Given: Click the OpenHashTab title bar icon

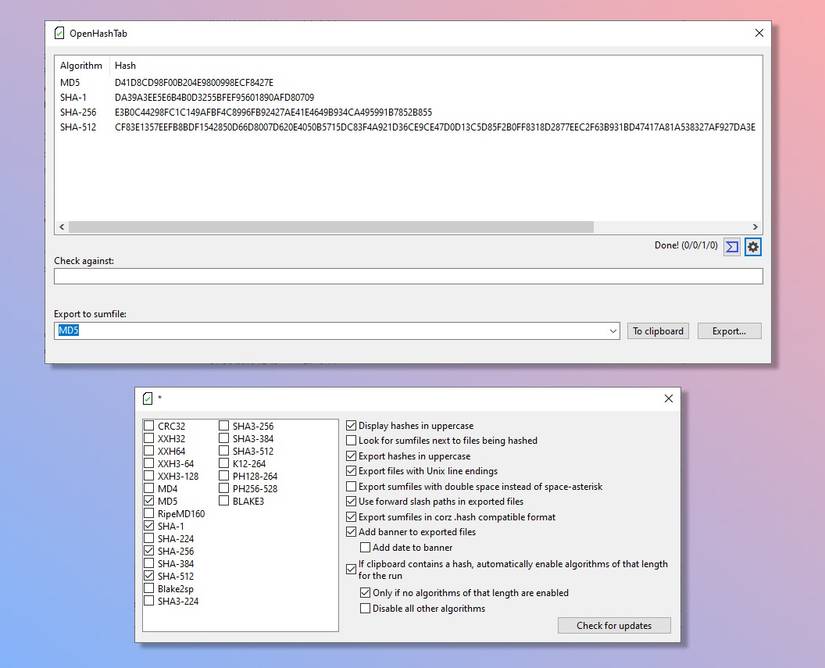Looking at the screenshot, I should pos(58,32).
